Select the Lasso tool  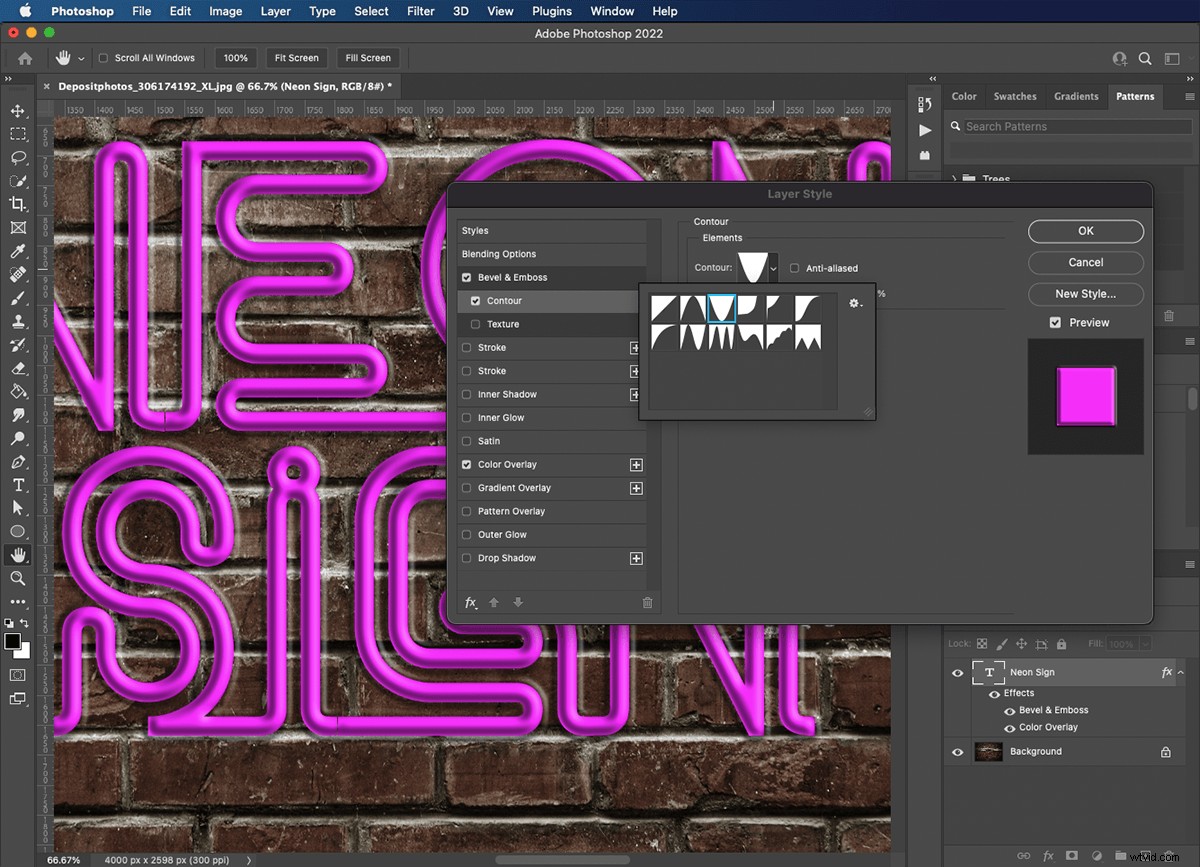point(17,158)
